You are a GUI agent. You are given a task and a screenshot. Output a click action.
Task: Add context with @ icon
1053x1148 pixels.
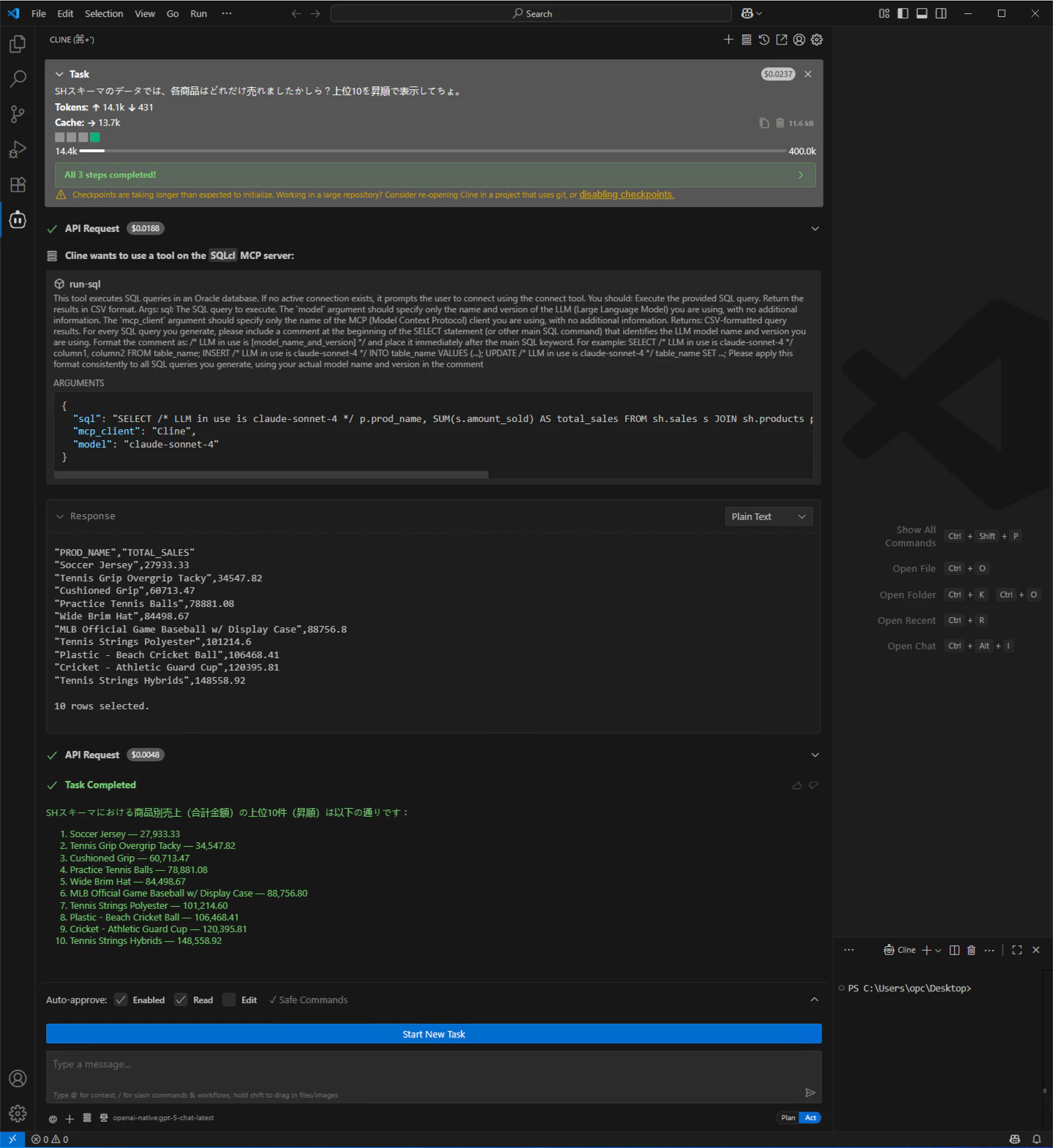click(53, 1119)
